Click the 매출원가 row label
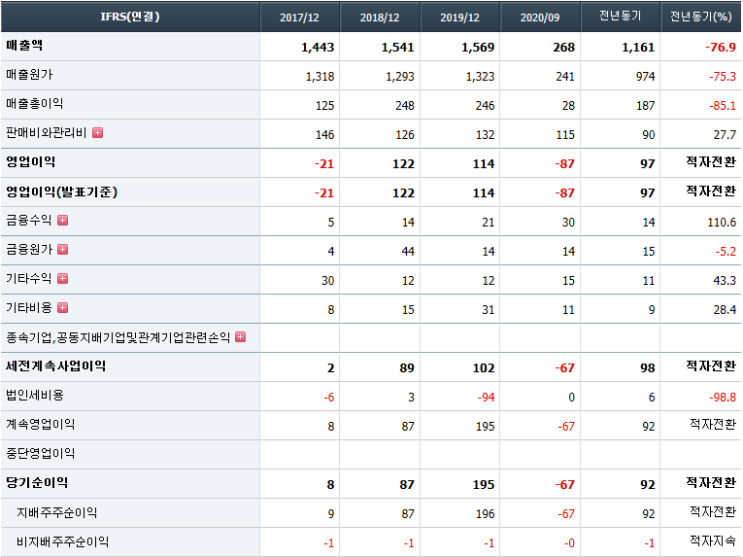 pyautogui.click(x=29, y=74)
